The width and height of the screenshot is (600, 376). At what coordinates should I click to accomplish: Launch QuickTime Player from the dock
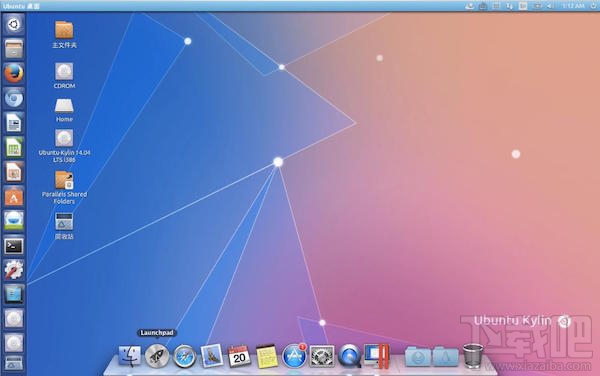[x=349, y=356]
